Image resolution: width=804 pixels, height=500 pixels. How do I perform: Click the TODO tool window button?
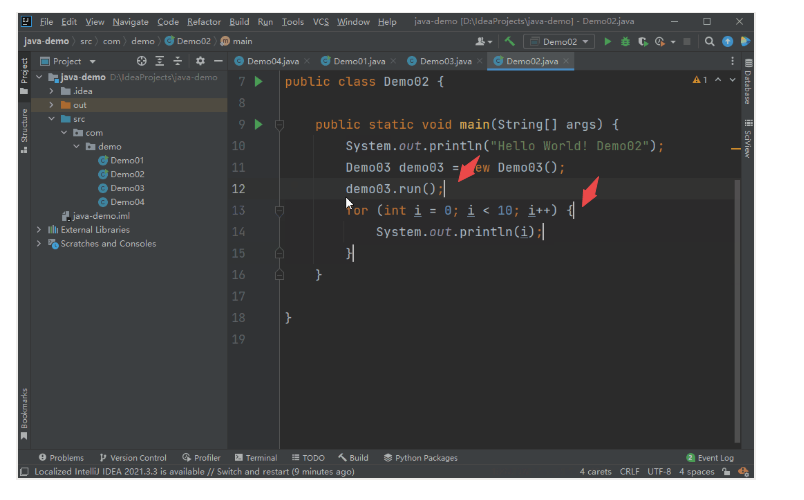click(308, 457)
